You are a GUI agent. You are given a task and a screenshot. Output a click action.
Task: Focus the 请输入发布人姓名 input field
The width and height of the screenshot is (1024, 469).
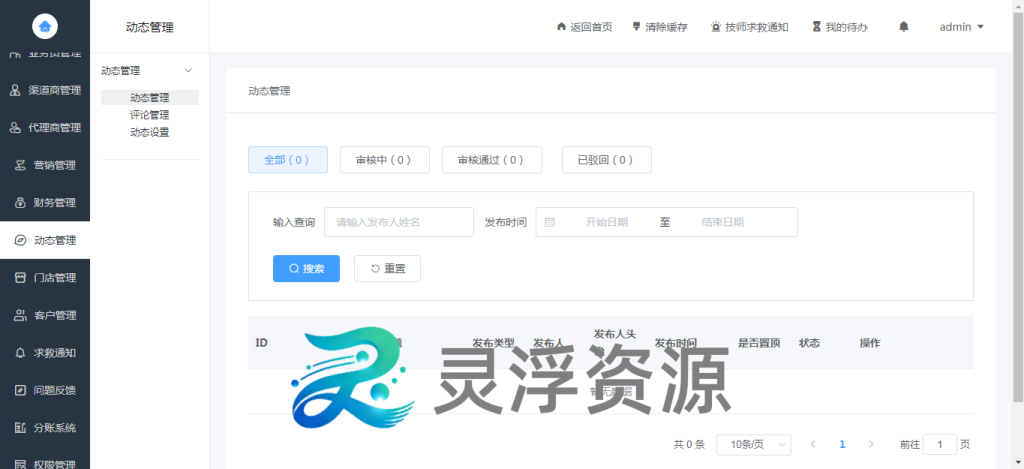(399, 222)
